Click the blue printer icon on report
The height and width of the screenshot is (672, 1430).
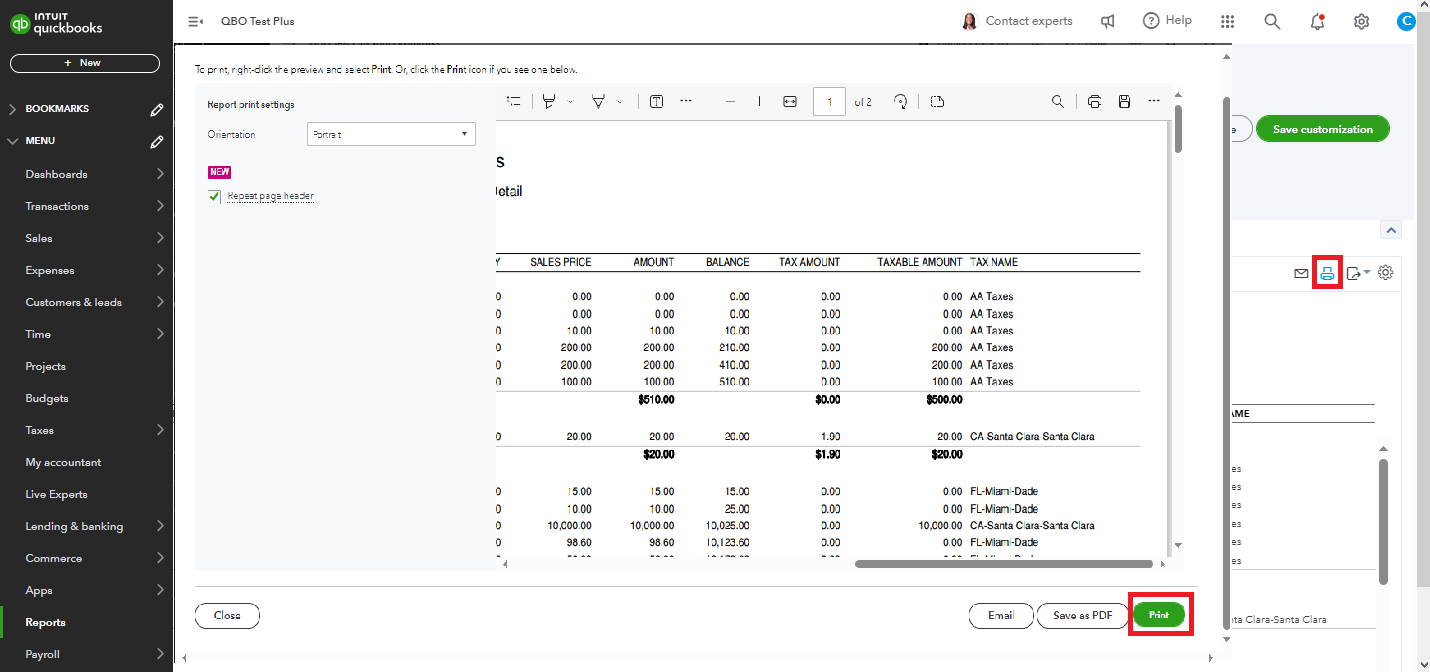coord(1327,273)
